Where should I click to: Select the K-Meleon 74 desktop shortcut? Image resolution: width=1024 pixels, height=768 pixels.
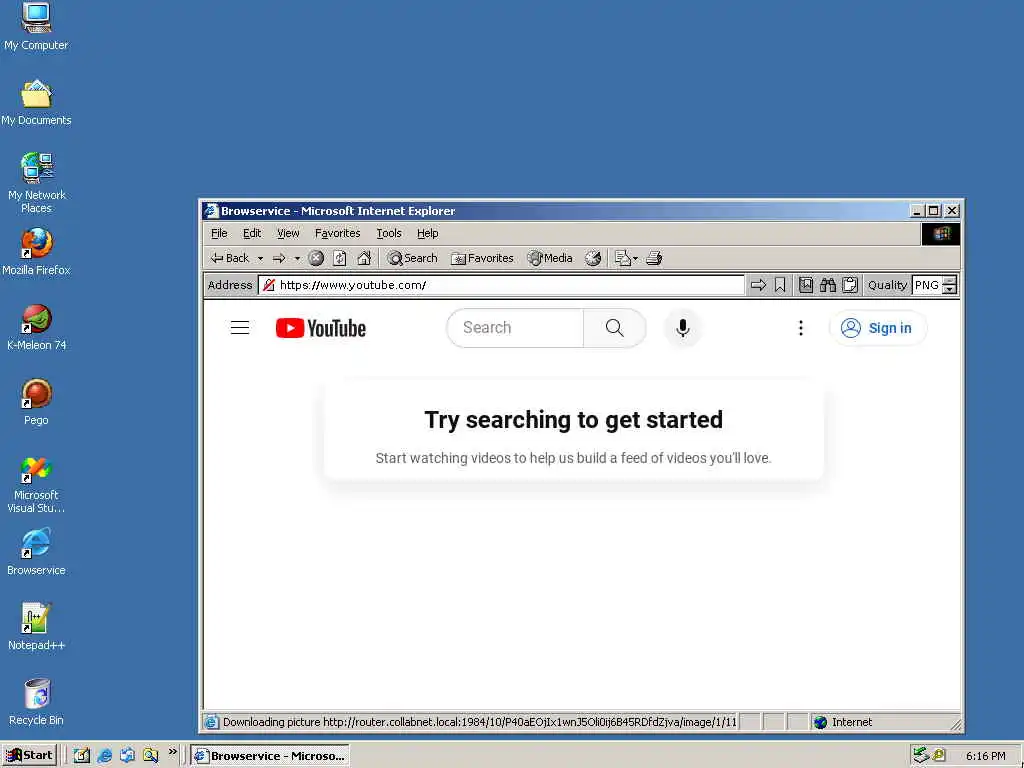(36, 327)
